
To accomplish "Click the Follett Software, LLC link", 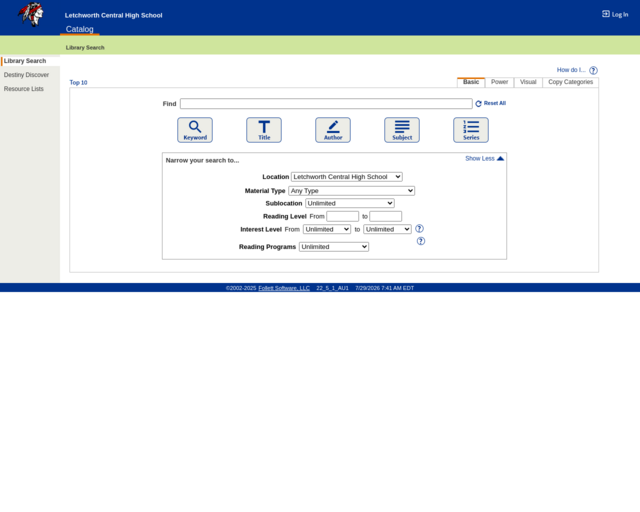I will (x=284, y=288).
